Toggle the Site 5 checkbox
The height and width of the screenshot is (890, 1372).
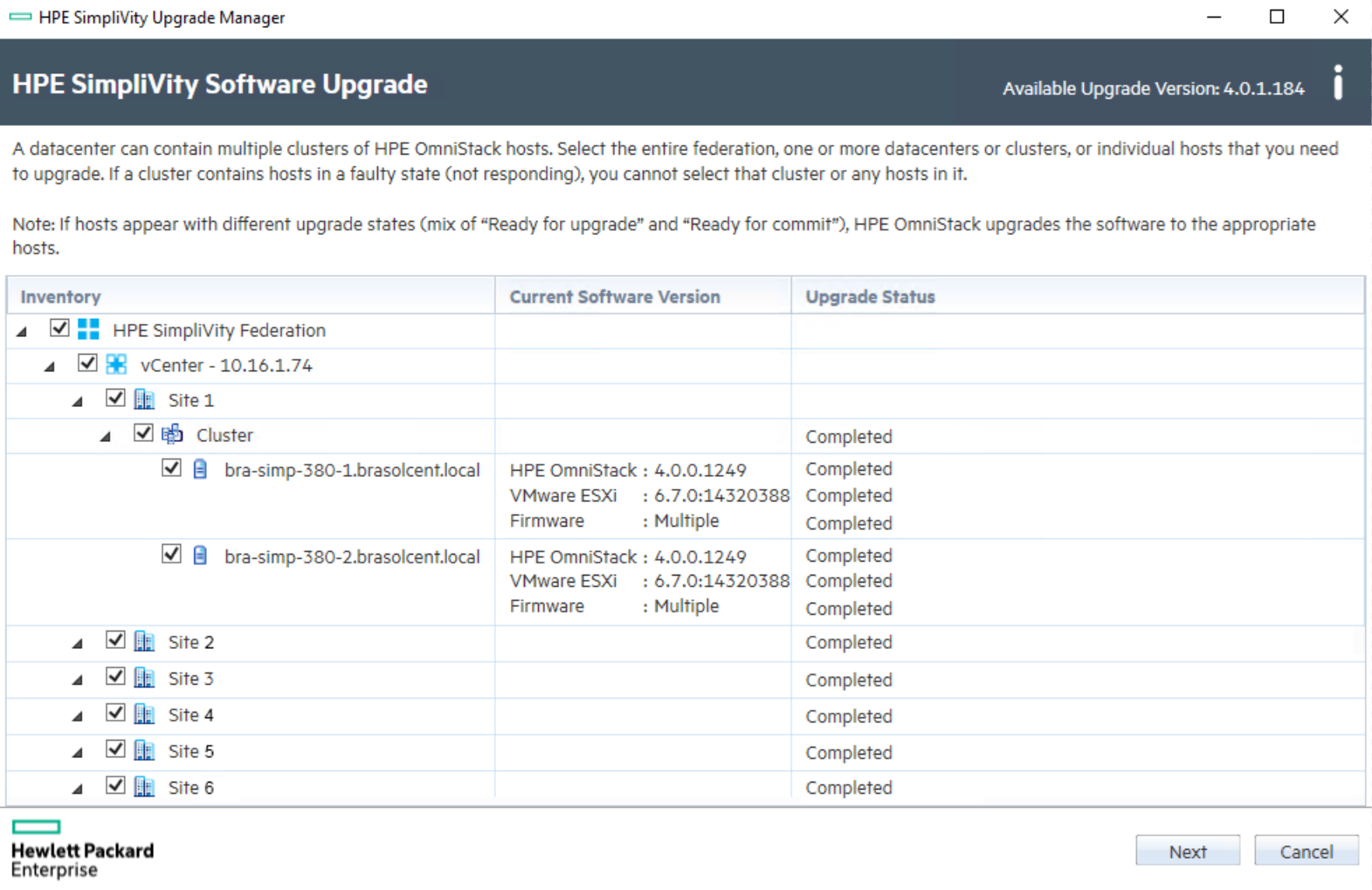coord(115,749)
